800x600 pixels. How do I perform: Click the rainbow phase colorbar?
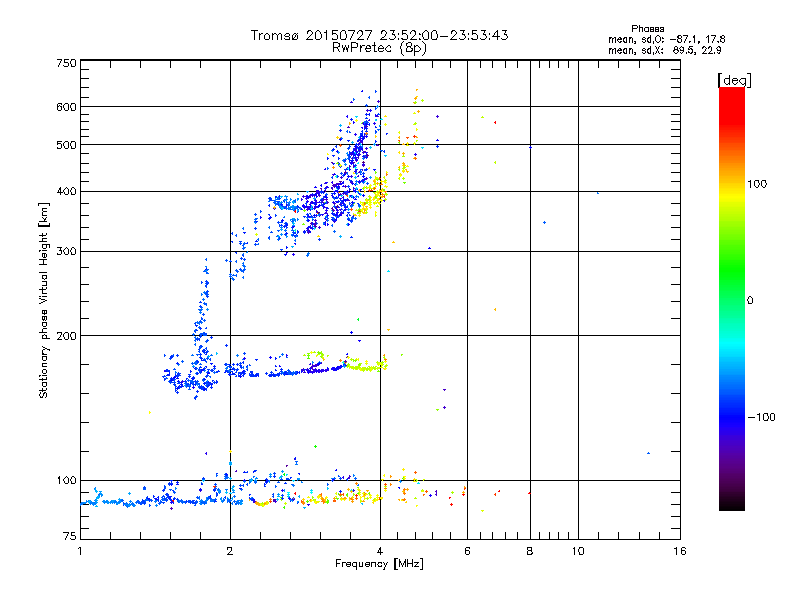[x=732, y=299]
